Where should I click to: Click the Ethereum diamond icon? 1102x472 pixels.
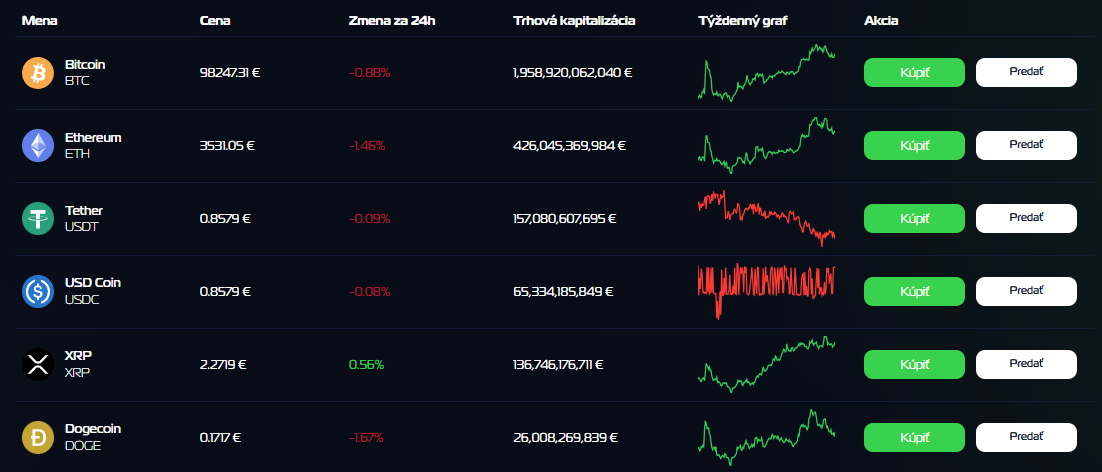[x=38, y=146]
